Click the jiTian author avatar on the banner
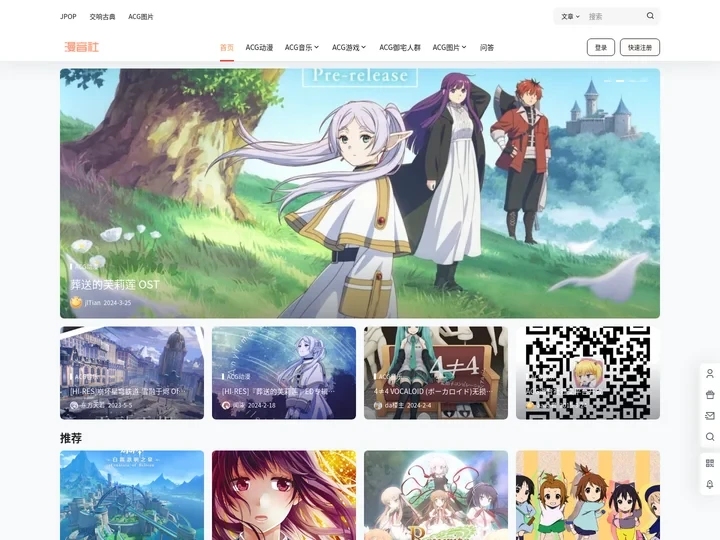 pos(76,302)
